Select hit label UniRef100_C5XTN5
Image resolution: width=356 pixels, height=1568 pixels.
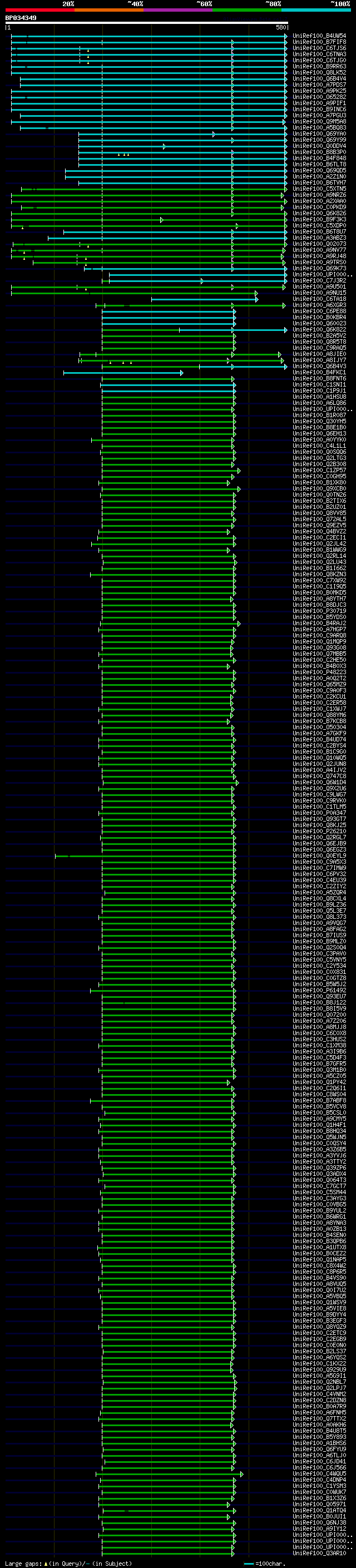[x=319, y=189]
